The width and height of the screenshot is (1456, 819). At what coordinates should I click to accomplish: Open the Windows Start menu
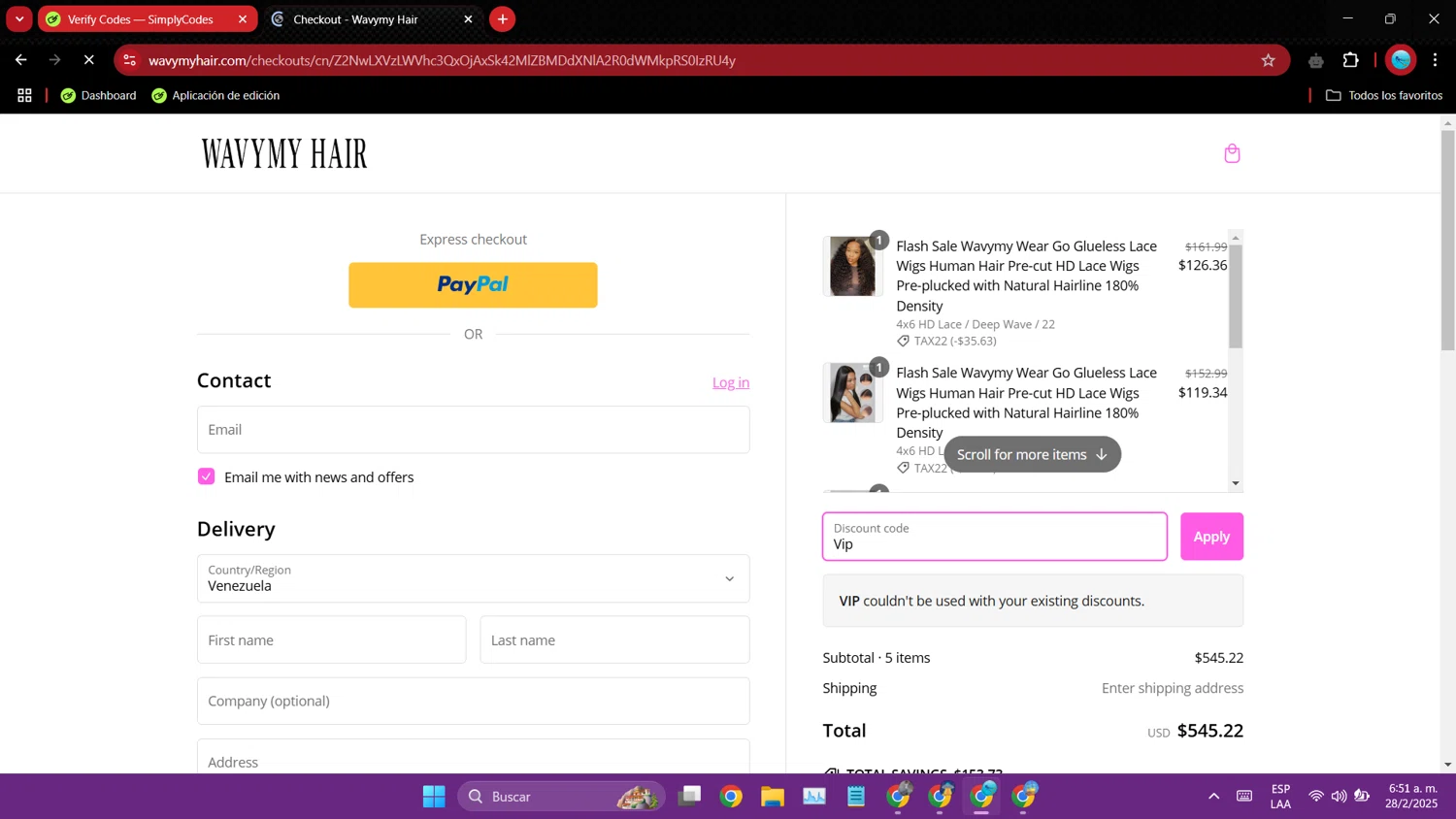434,797
